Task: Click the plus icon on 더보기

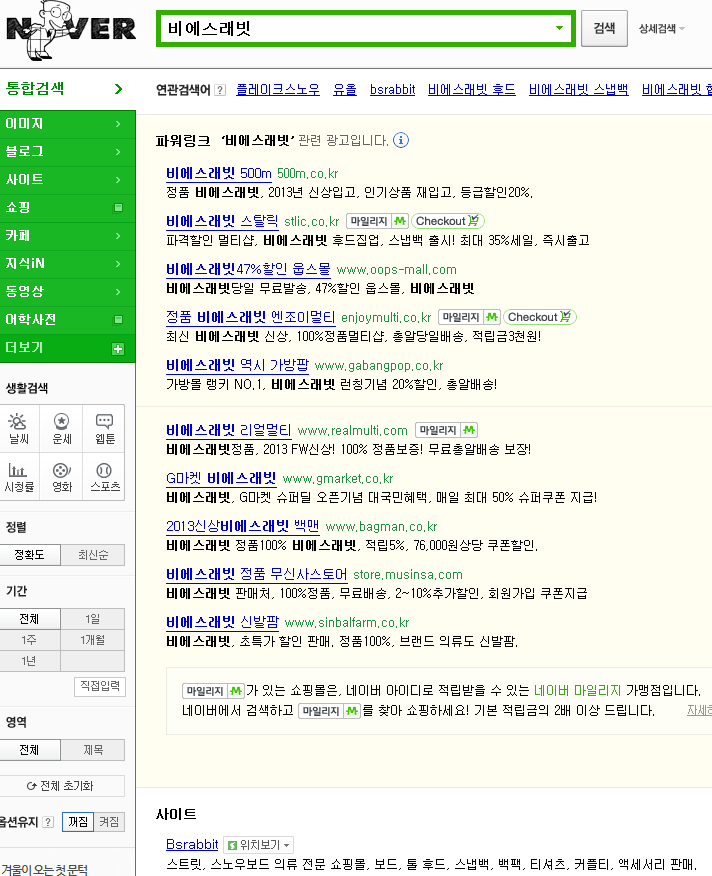Action: [x=118, y=349]
